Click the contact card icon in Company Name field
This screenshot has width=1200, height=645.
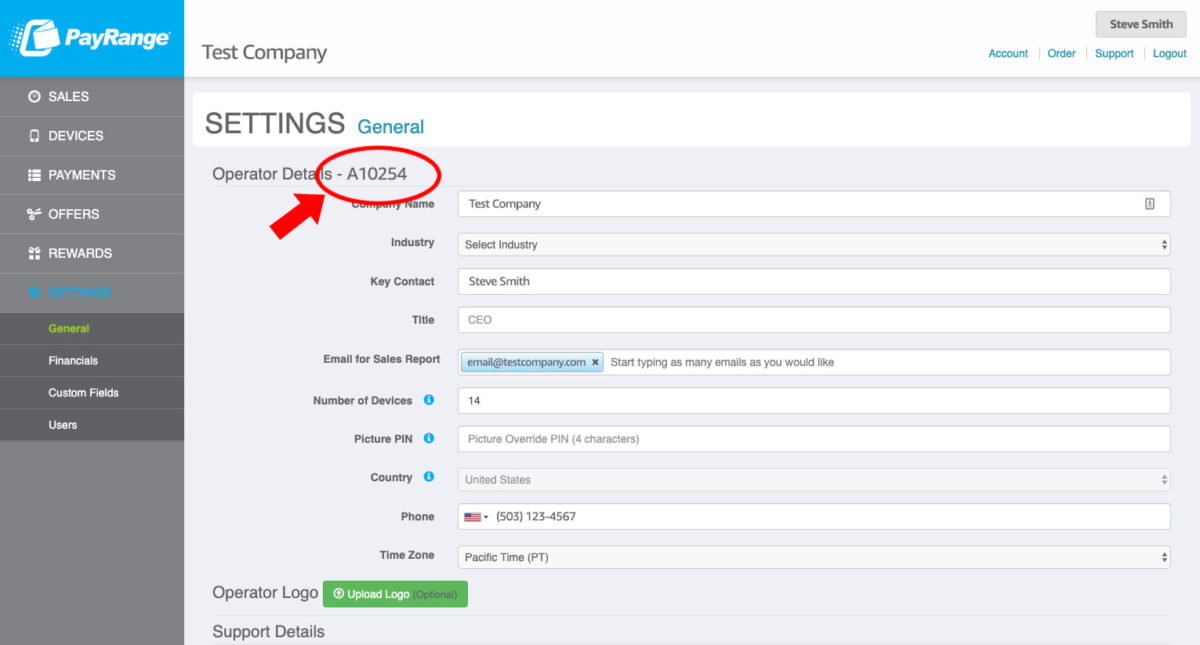click(x=1150, y=204)
